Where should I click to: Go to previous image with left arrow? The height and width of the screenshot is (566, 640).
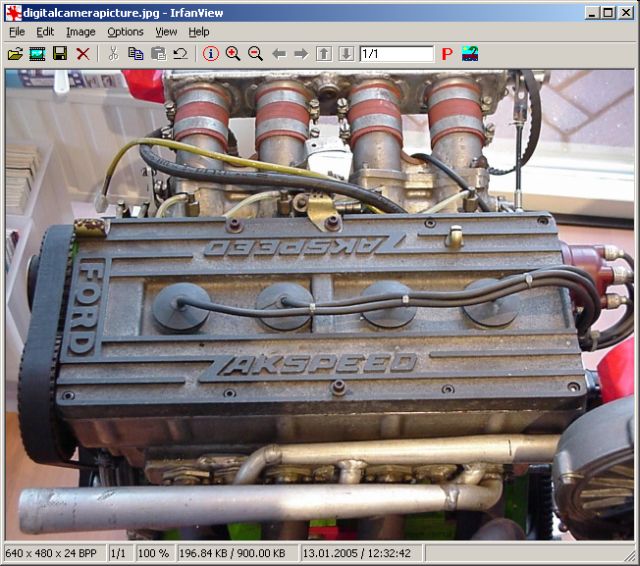click(x=279, y=54)
